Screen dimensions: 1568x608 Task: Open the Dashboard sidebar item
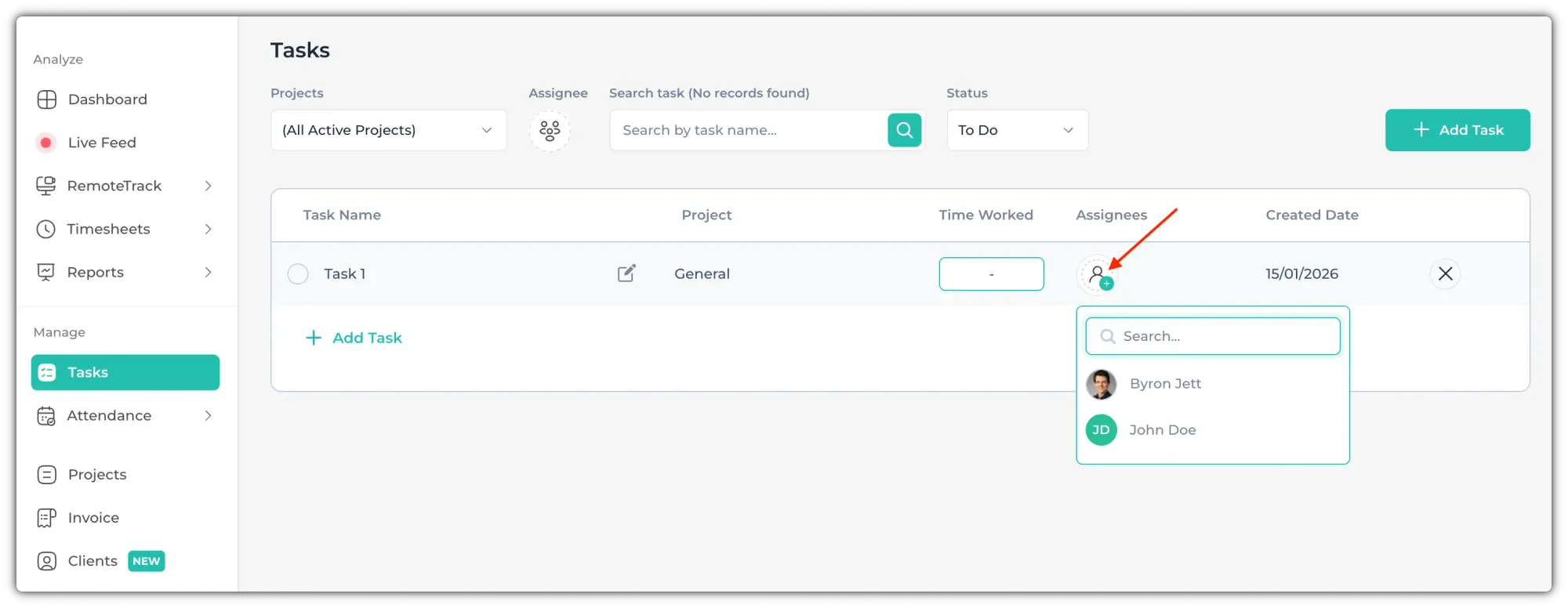[107, 100]
